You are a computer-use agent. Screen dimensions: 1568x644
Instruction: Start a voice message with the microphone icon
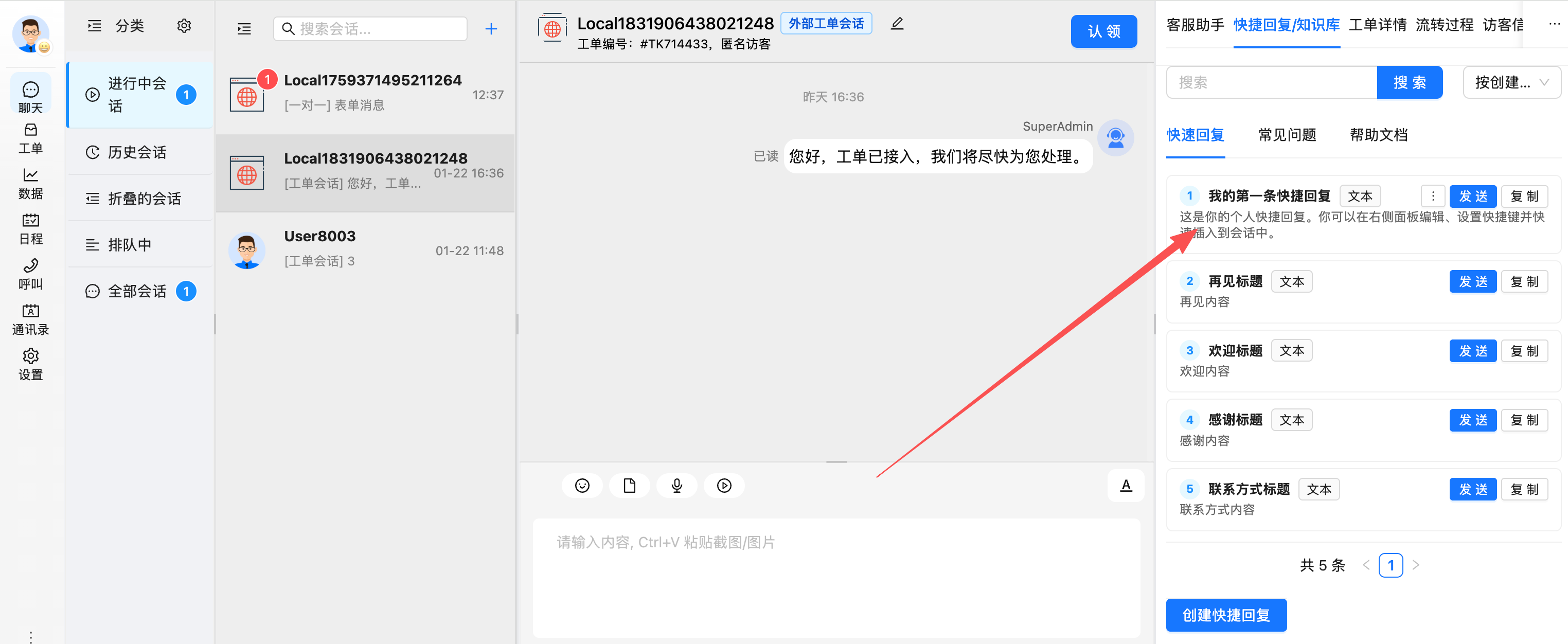[677, 485]
